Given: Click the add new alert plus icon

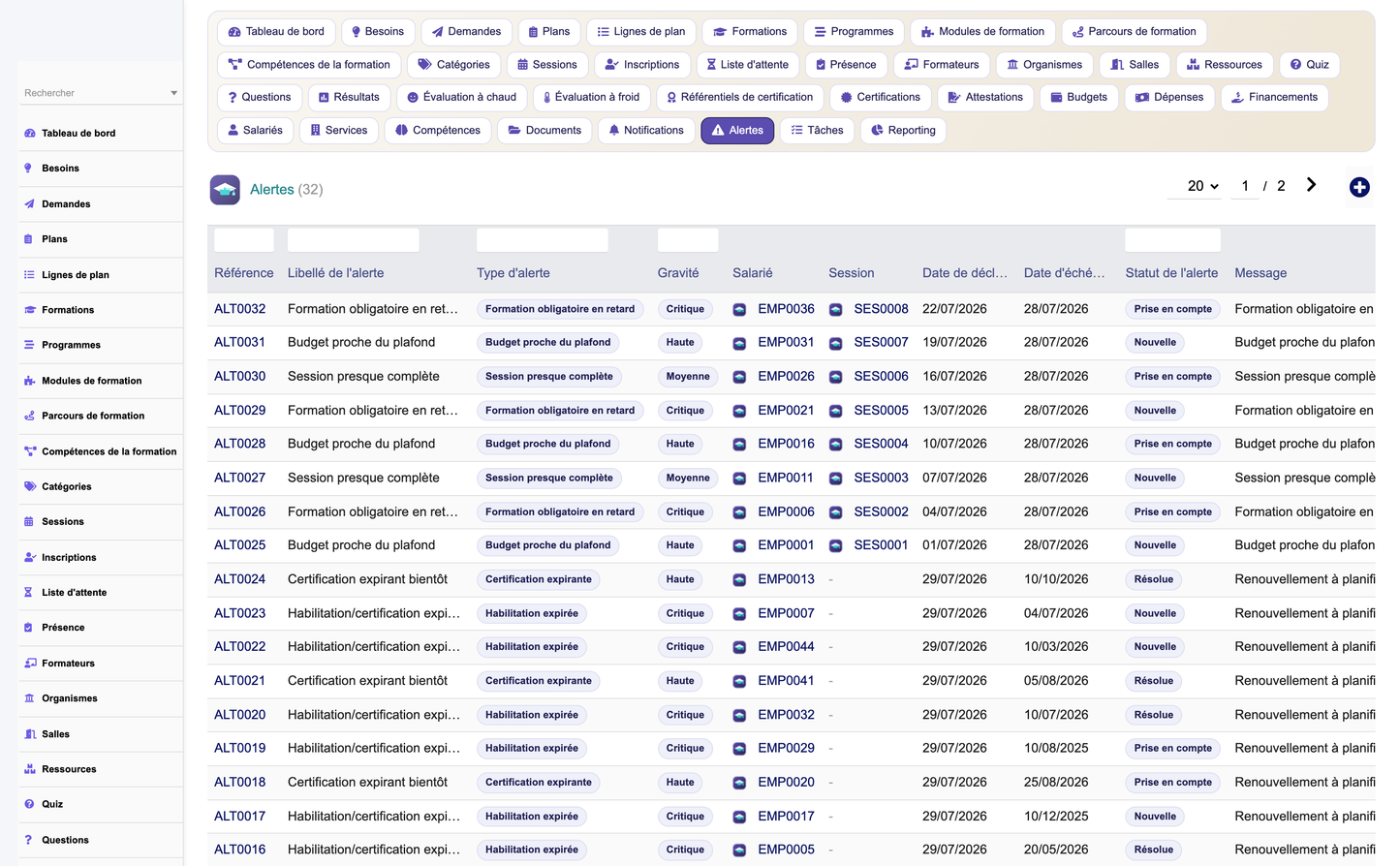Looking at the screenshot, I should point(1359,187).
